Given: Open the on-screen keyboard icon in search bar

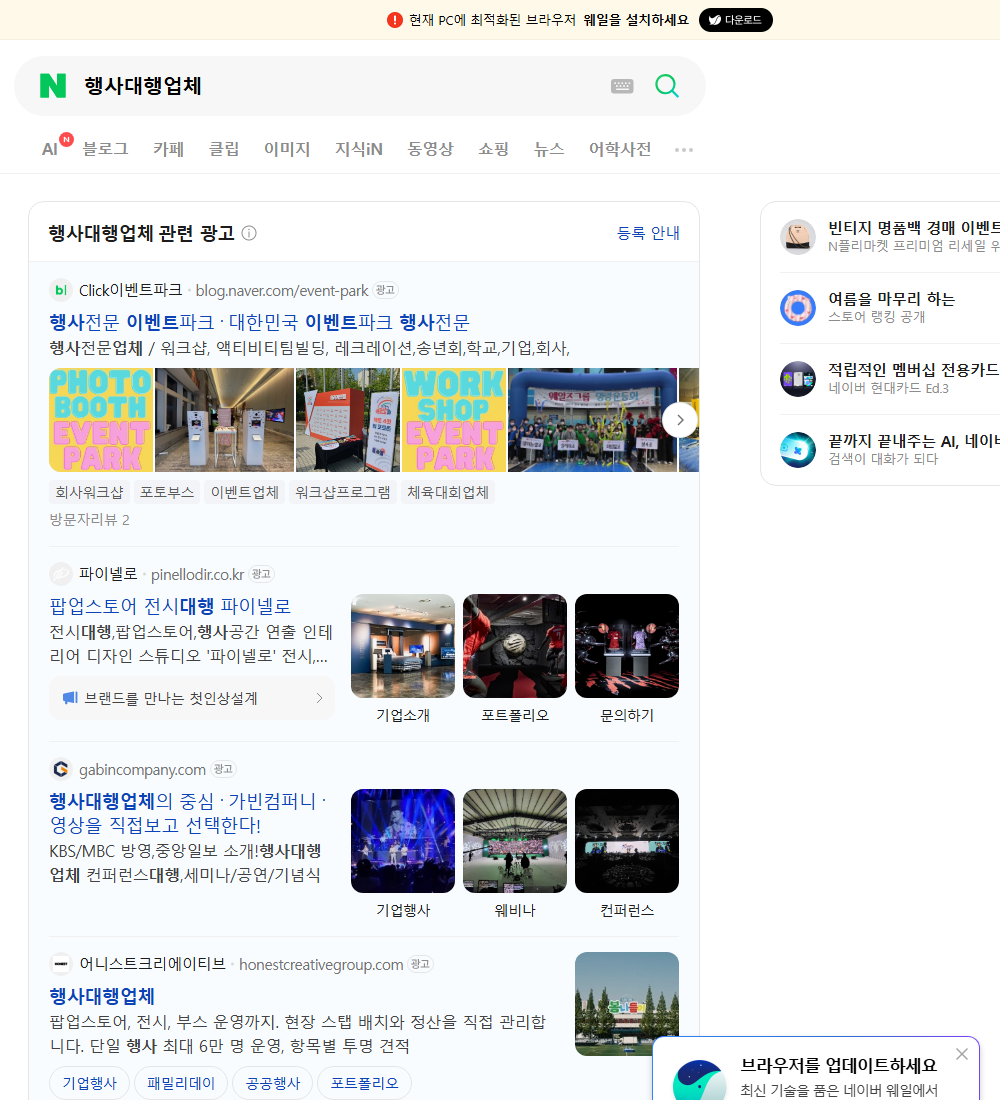Looking at the screenshot, I should pos(622,86).
